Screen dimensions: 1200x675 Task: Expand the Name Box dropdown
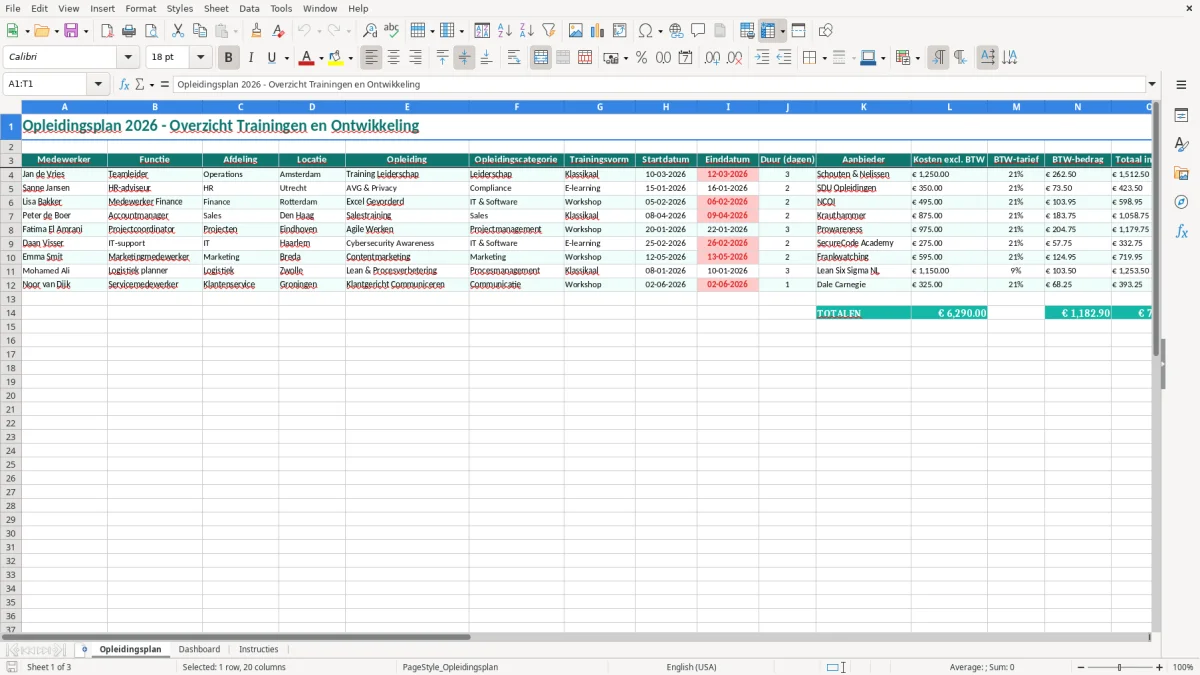pyautogui.click(x=98, y=84)
